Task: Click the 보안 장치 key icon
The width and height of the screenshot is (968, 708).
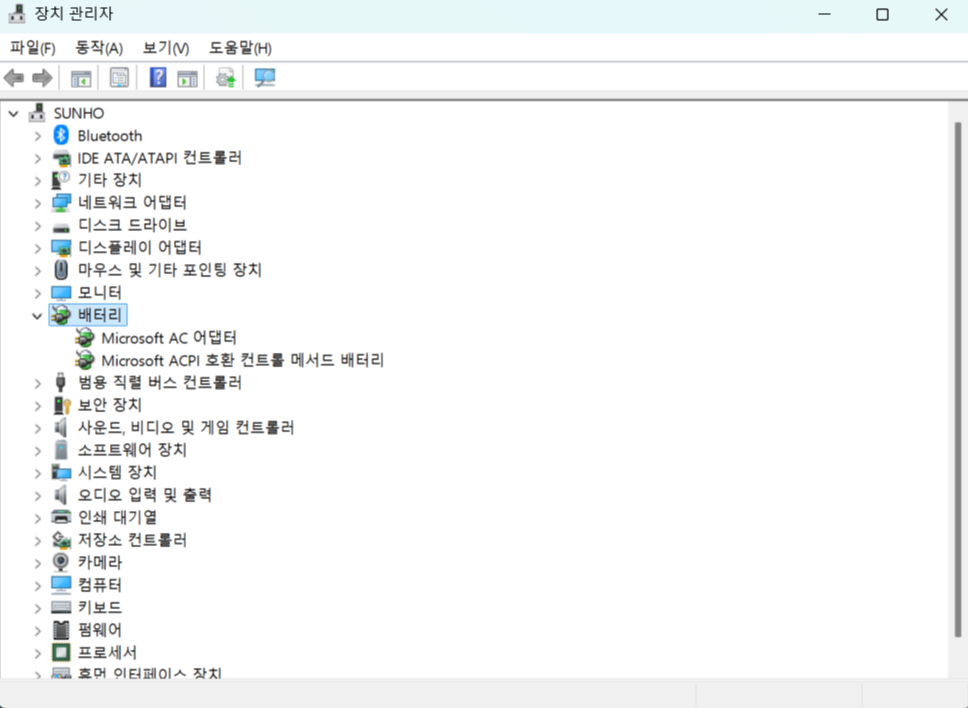Action: (62, 405)
